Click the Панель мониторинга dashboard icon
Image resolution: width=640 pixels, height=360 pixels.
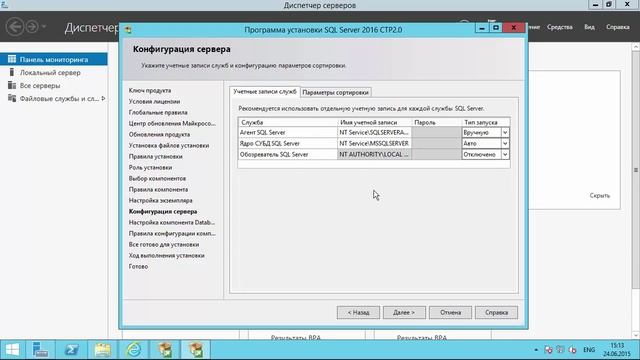pyautogui.click(x=12, y=59)
